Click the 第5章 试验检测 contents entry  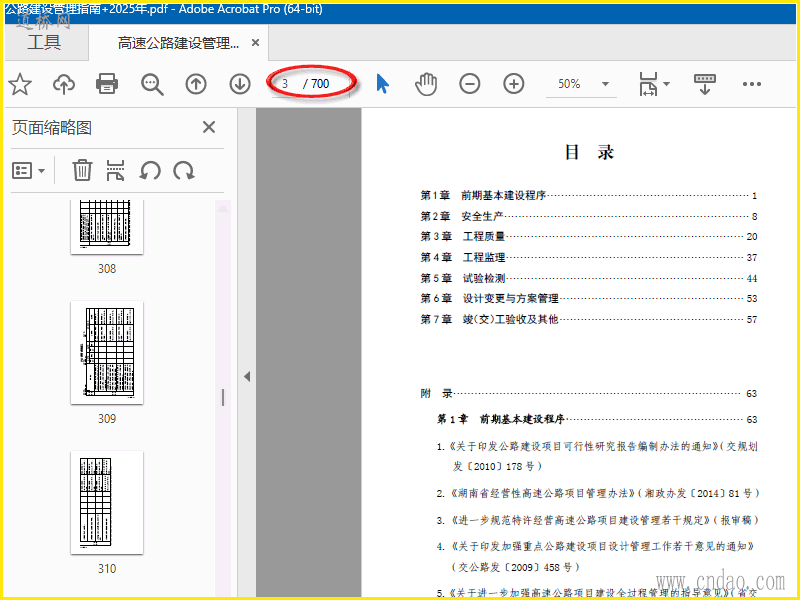pos(589,278)
